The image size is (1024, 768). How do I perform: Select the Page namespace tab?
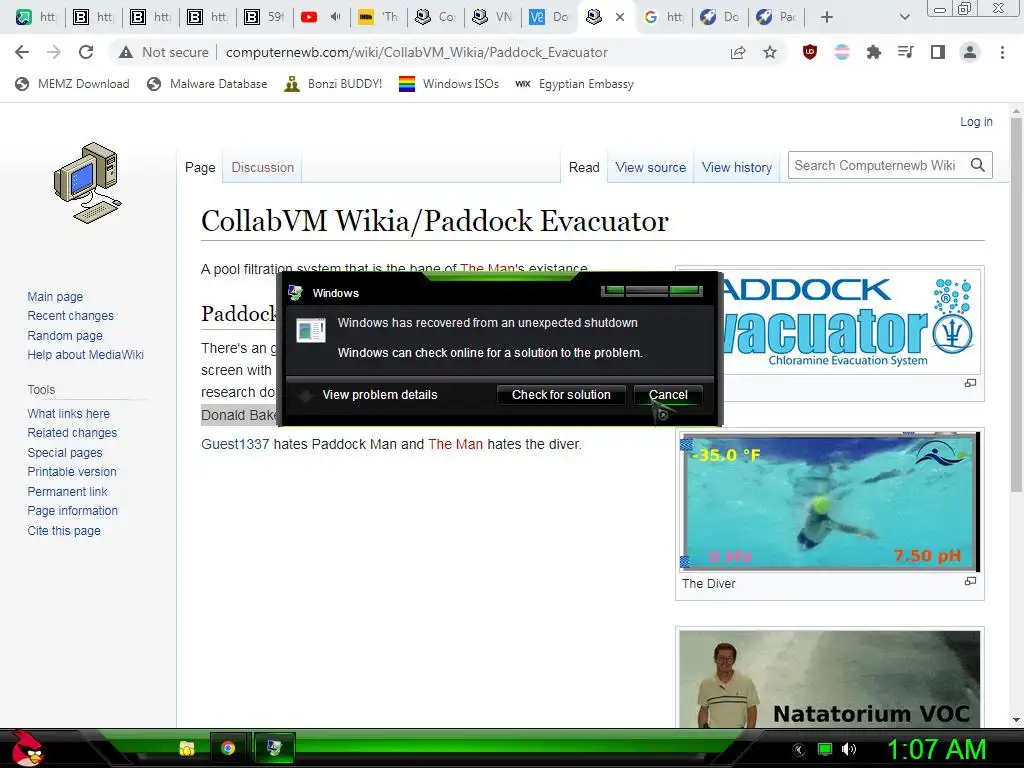pyautogui.click(x=200, y=167)
